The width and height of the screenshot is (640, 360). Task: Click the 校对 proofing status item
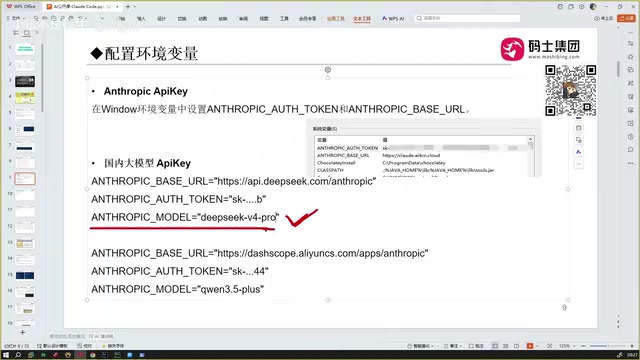[x=85, y=346]
